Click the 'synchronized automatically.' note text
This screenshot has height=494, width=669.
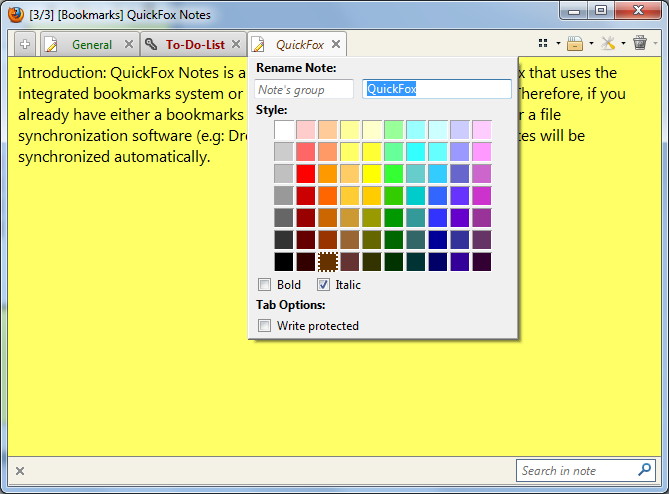pos(114,157)
